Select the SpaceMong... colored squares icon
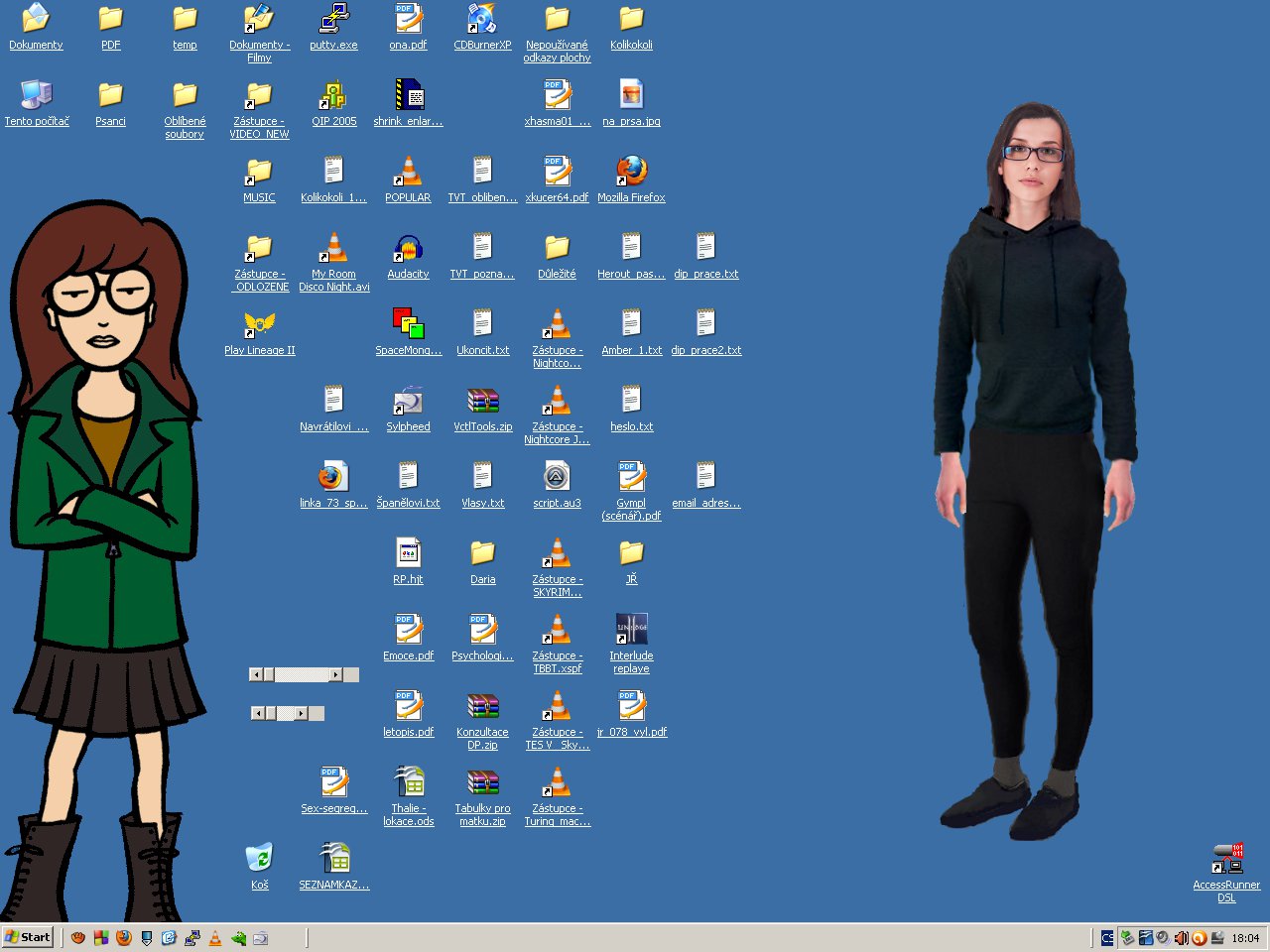The width and height of the screenshot is (1270, 952). click(x=408, y=325)
